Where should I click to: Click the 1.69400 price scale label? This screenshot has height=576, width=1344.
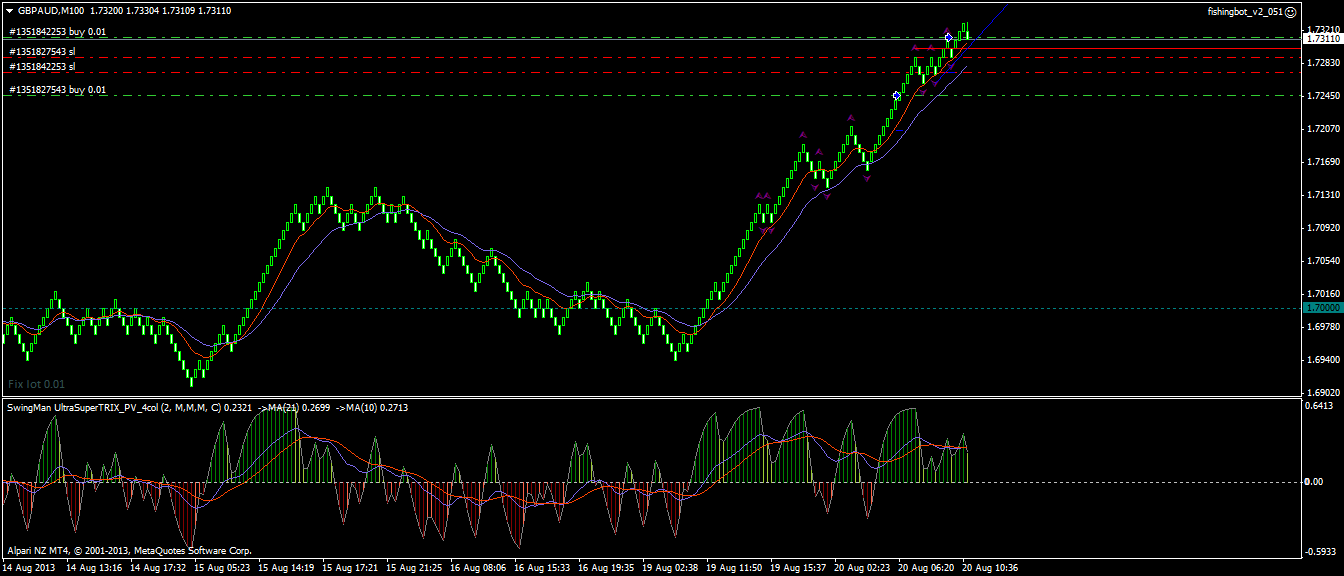click(x=1323, y=359)
